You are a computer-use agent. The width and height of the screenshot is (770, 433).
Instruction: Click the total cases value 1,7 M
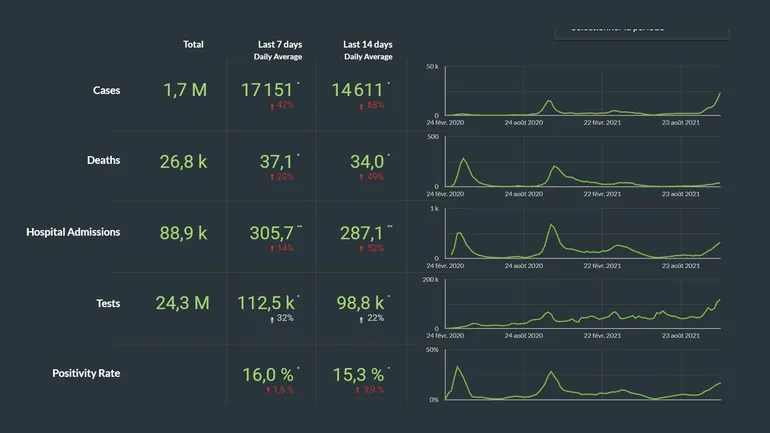click(x=185, y=90)
